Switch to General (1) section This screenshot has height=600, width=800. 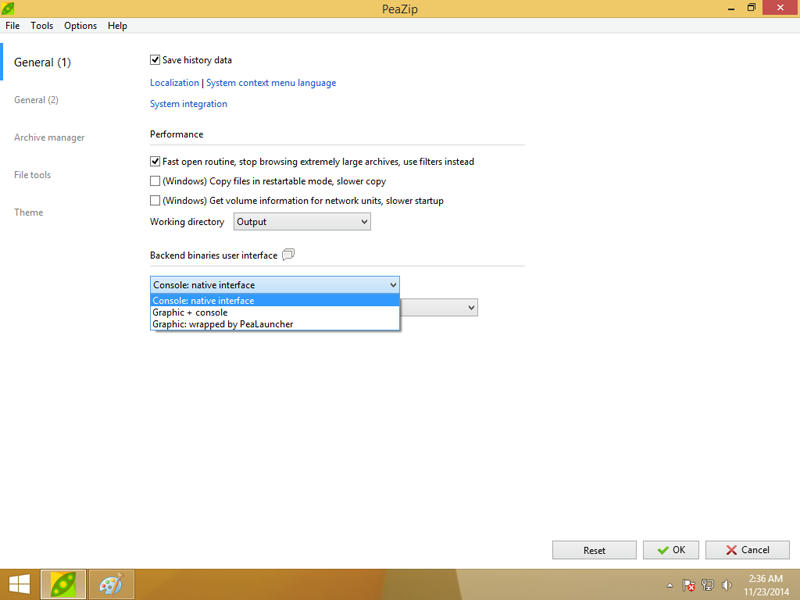point(42,62)
